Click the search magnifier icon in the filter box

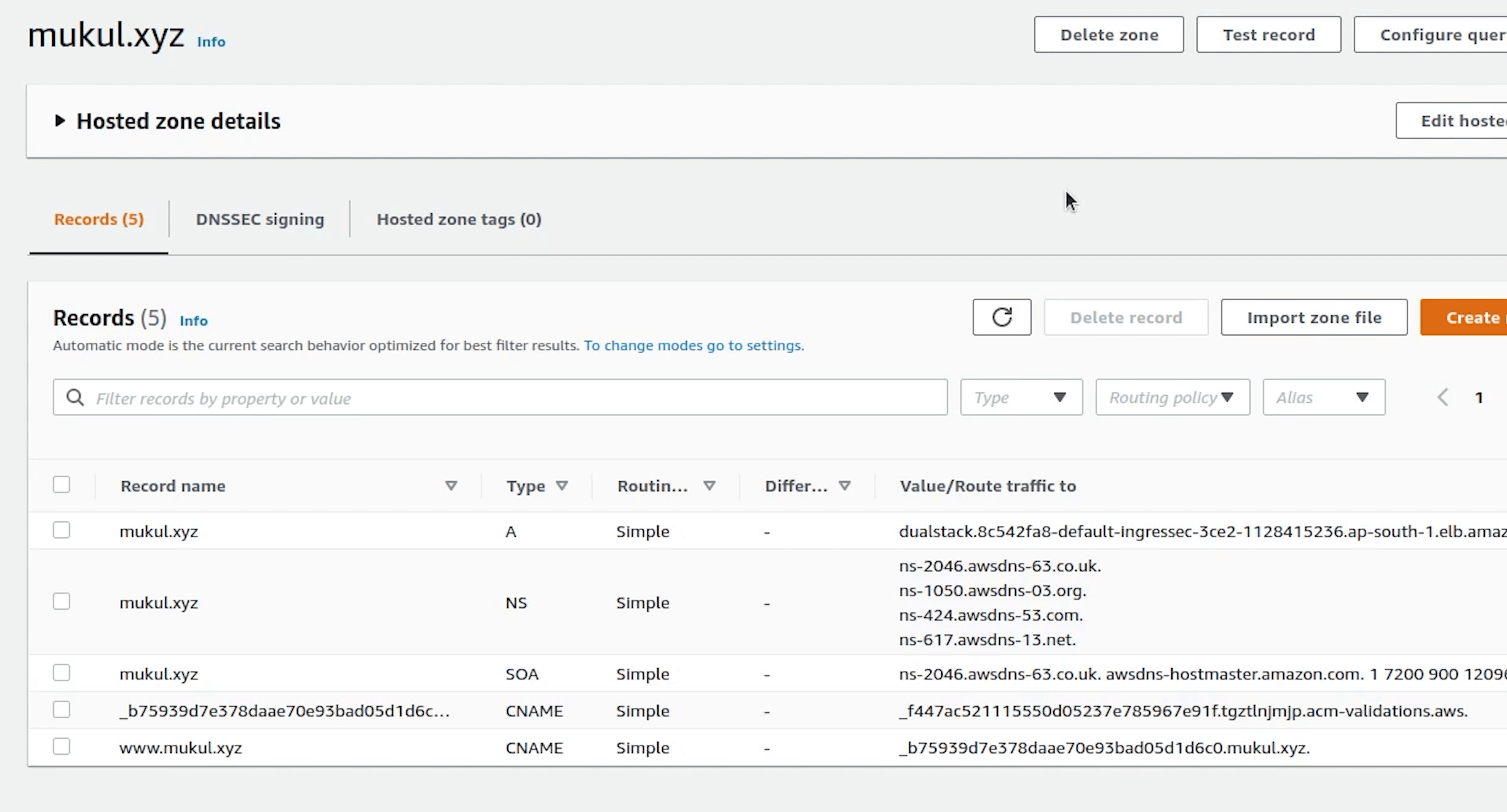[75, 398]
